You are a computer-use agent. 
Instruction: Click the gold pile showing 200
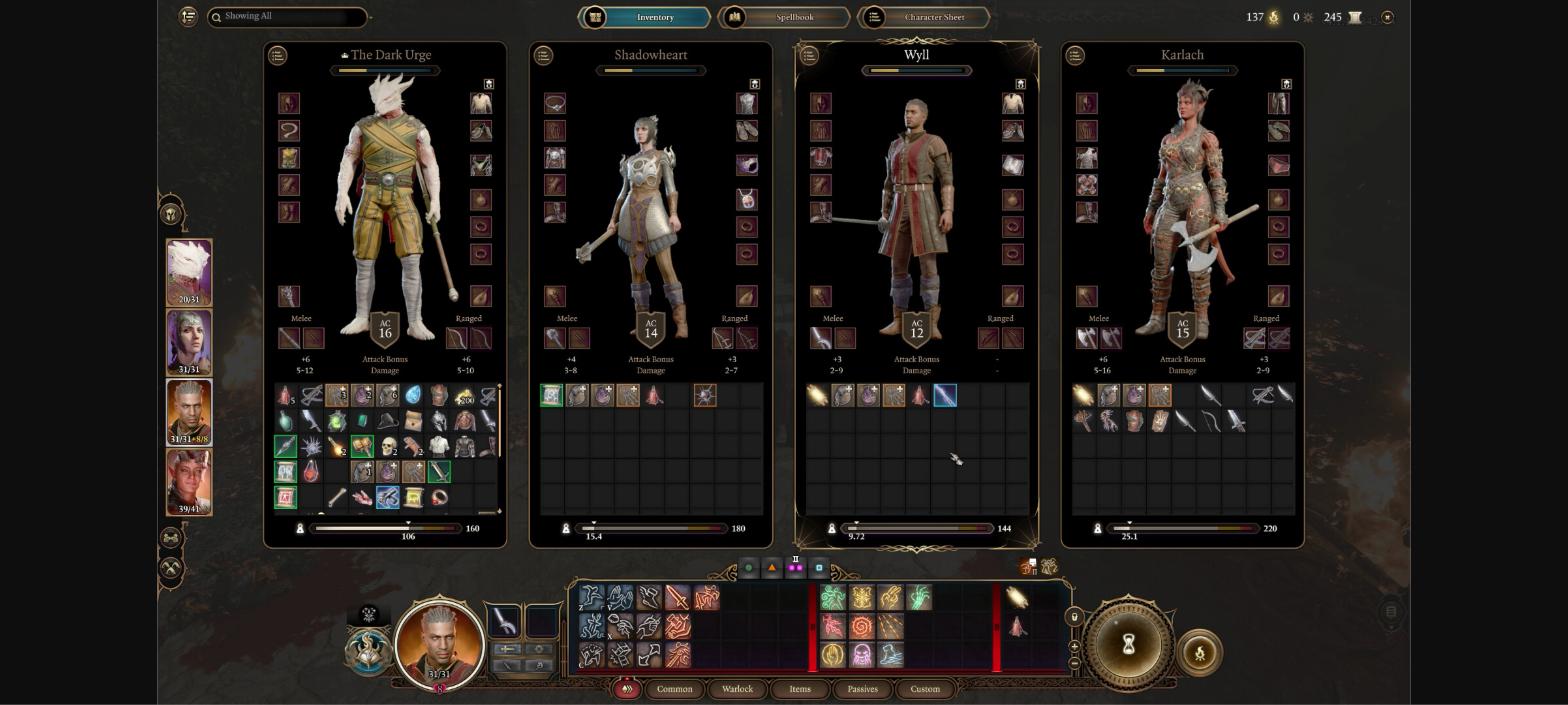pos(464,395)
